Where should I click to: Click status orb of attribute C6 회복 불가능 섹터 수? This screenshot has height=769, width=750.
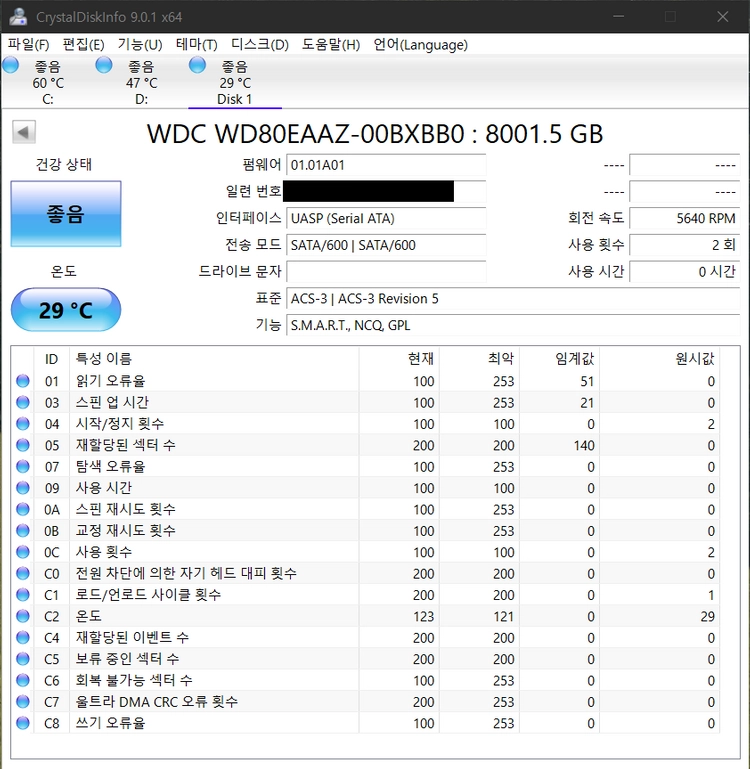click(x=23, y=680)
